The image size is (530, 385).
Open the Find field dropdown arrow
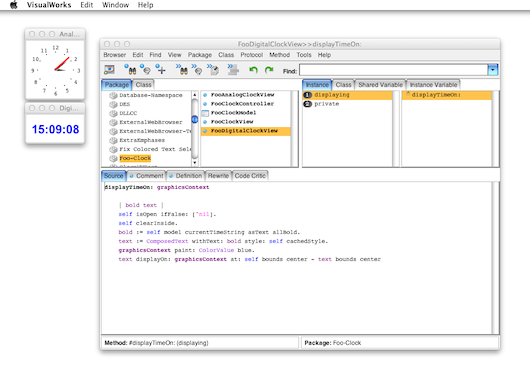493,70
